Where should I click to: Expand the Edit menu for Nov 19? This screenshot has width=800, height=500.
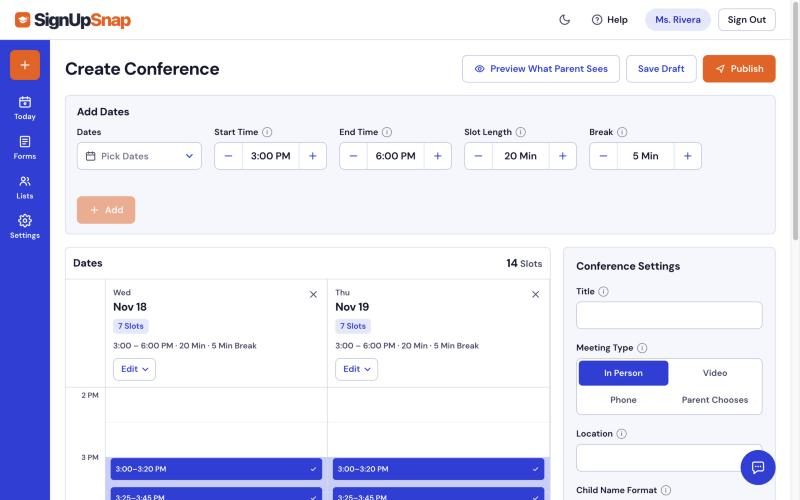356,369
